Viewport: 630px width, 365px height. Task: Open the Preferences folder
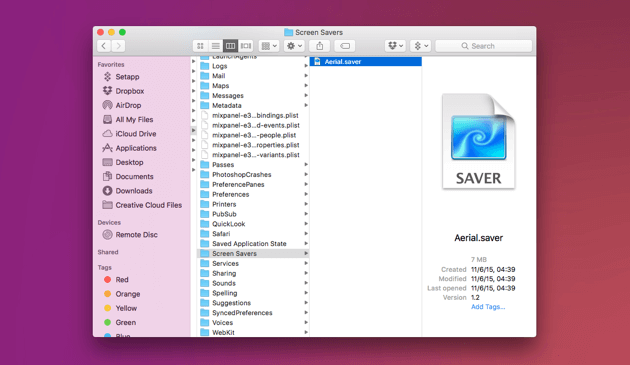tap(253, 195)
